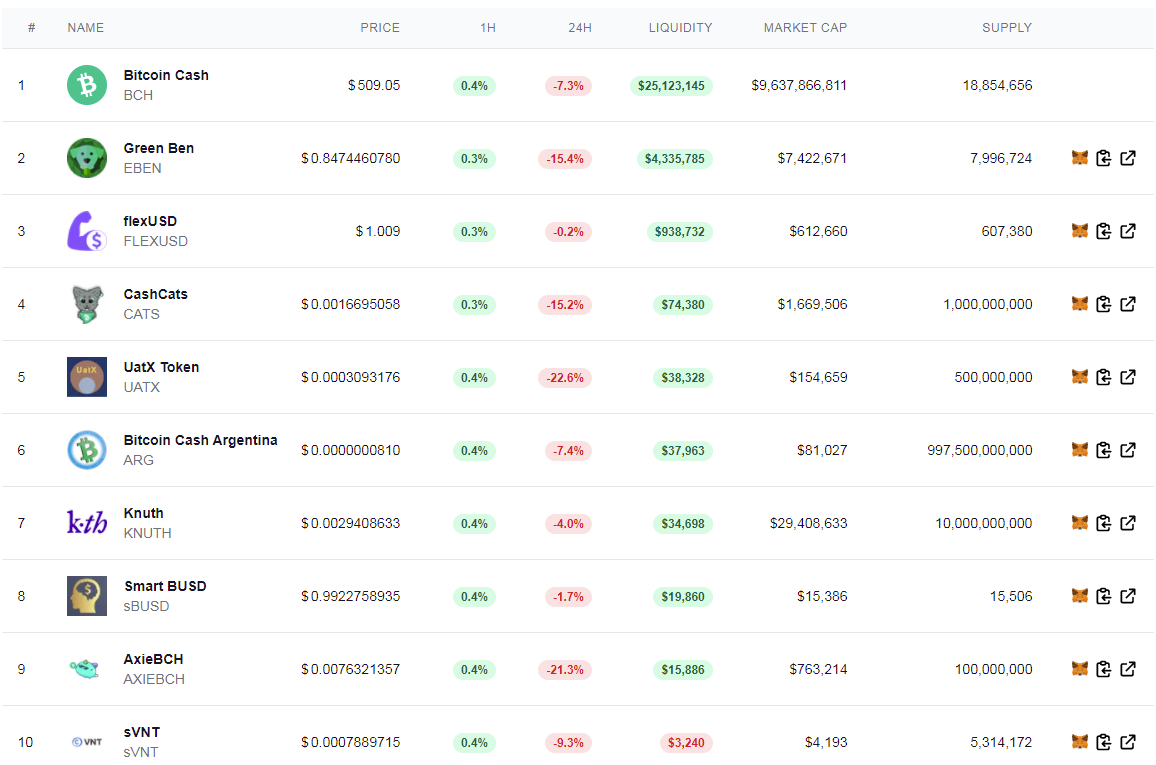Sort table by PRICE column header
The height and width of the screenshot is (765, 1156).
pos(380,27)
